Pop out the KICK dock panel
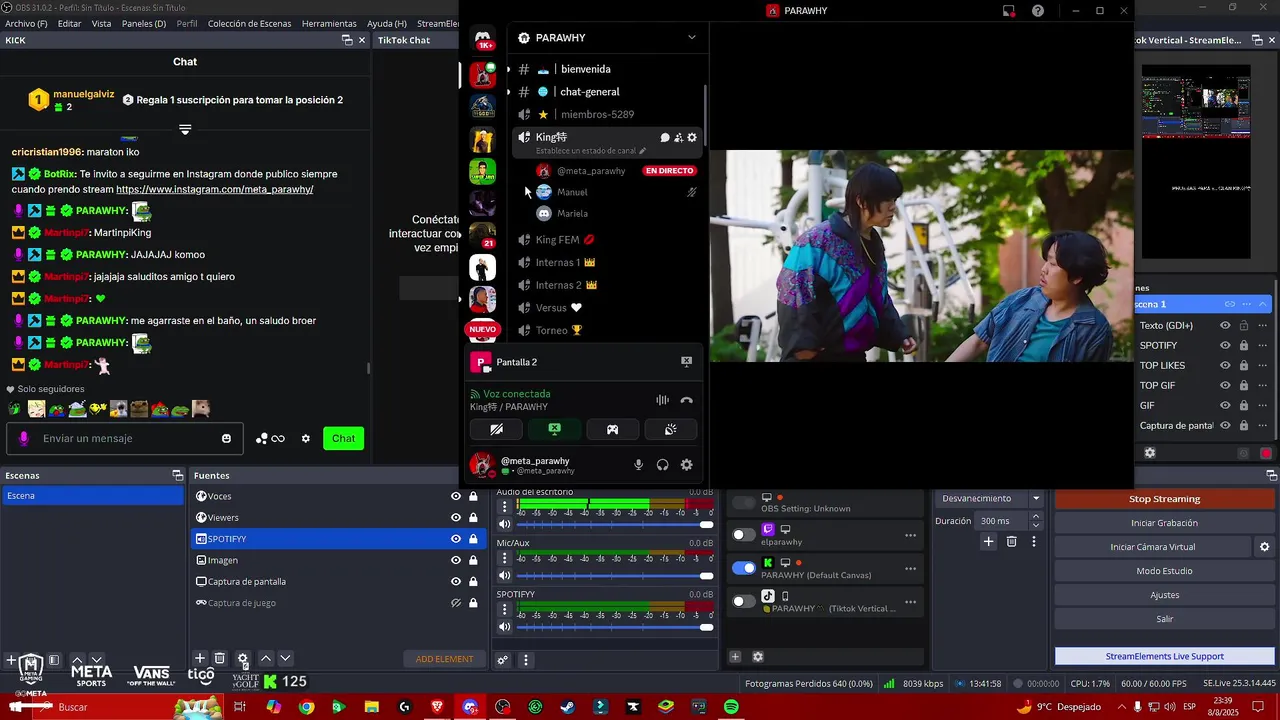The image size is (1280, 720). click(346, 40)
